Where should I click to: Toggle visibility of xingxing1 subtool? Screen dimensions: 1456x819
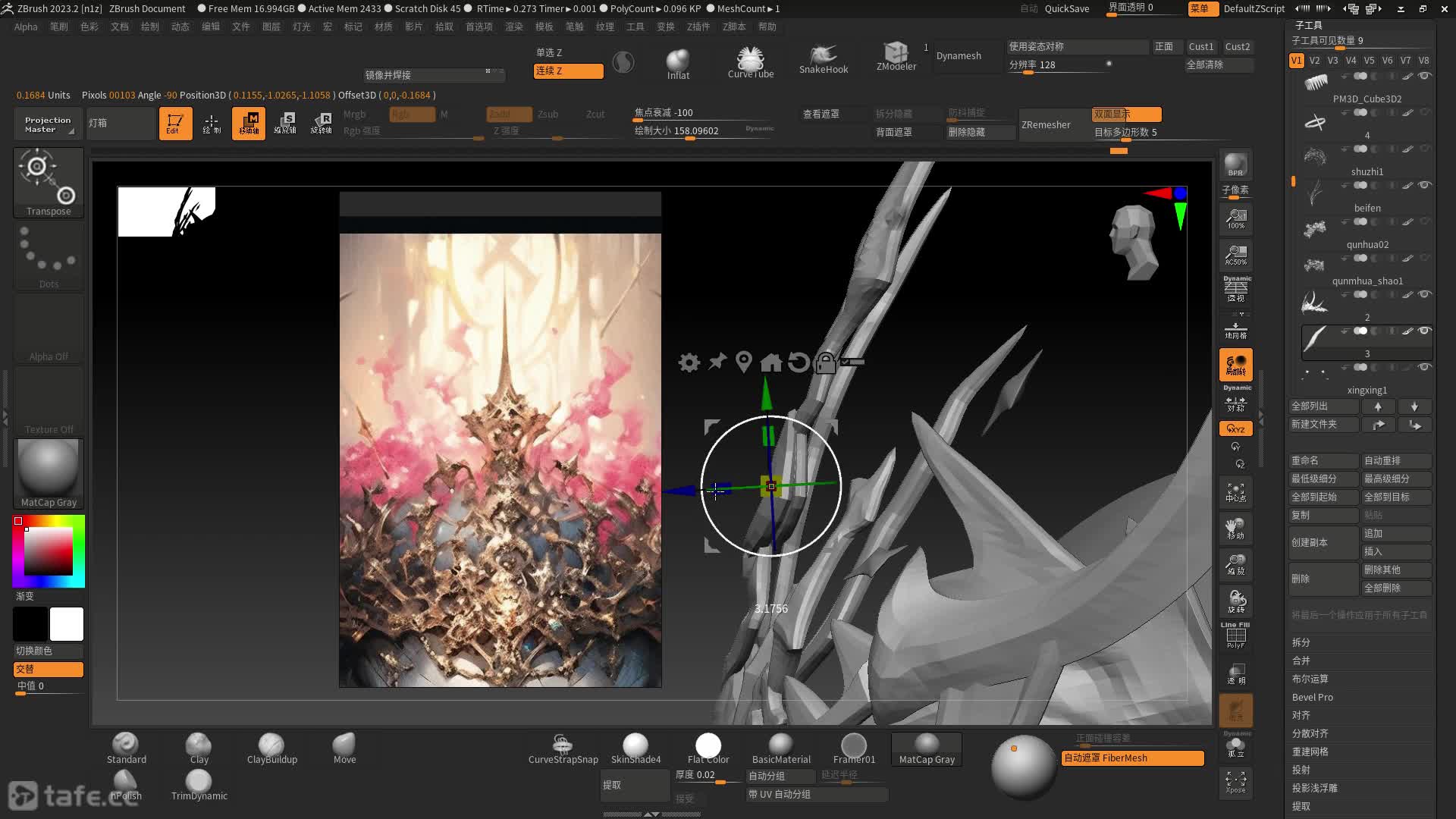(x=1425, y=367)
